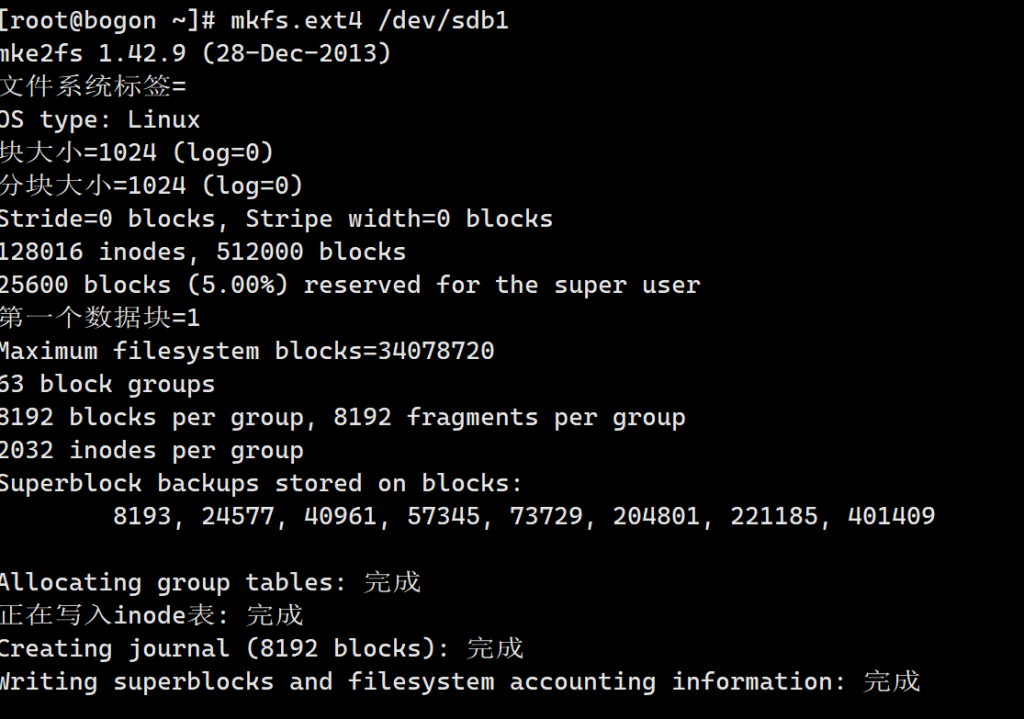The height and width of the screenshot is (719, 1024).
Task: Click the mke2fs 1.42.9 version line
Action: coord(195,53)
